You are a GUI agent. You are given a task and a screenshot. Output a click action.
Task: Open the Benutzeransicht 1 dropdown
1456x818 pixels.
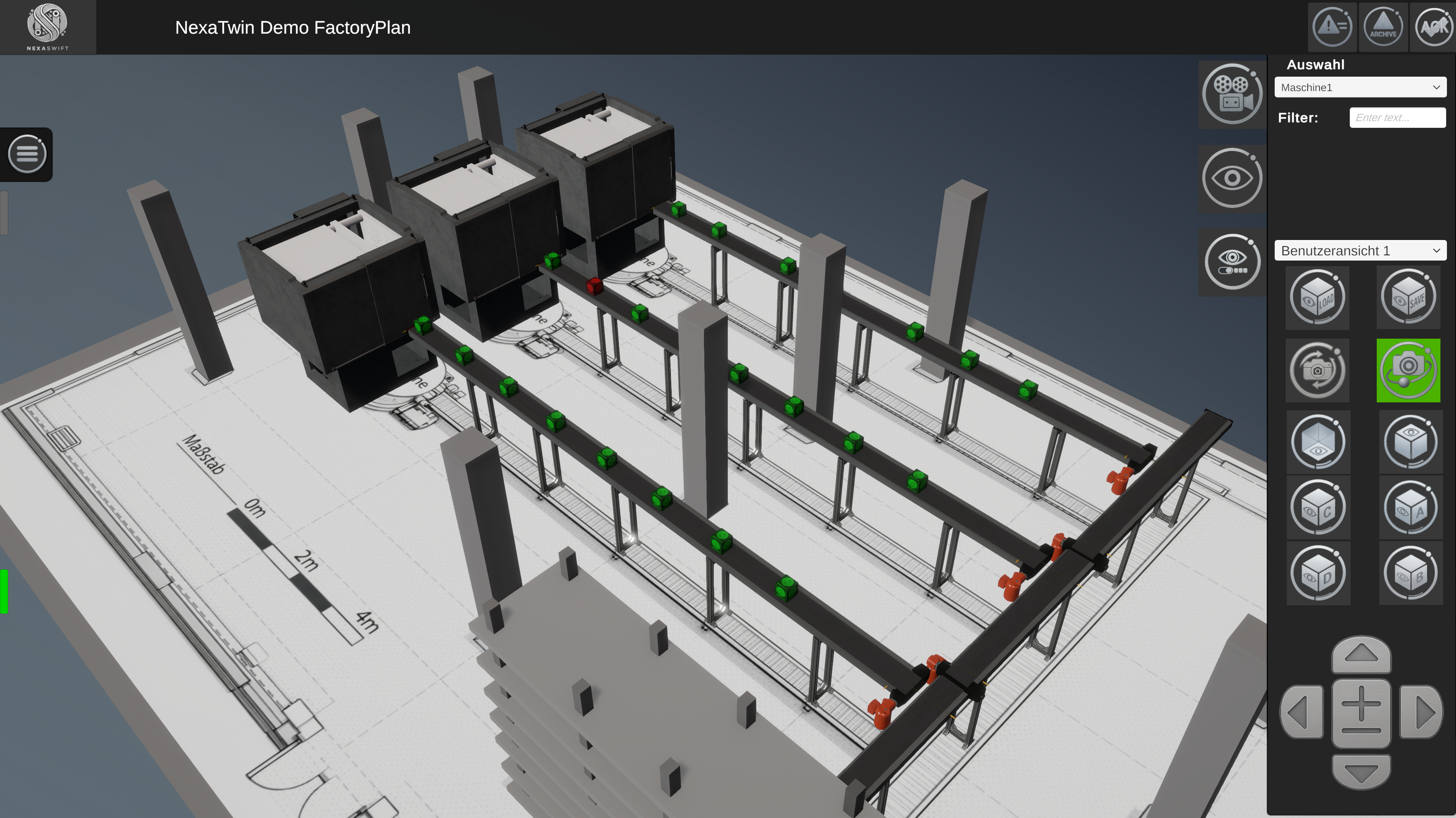(x=1360, y=250)
